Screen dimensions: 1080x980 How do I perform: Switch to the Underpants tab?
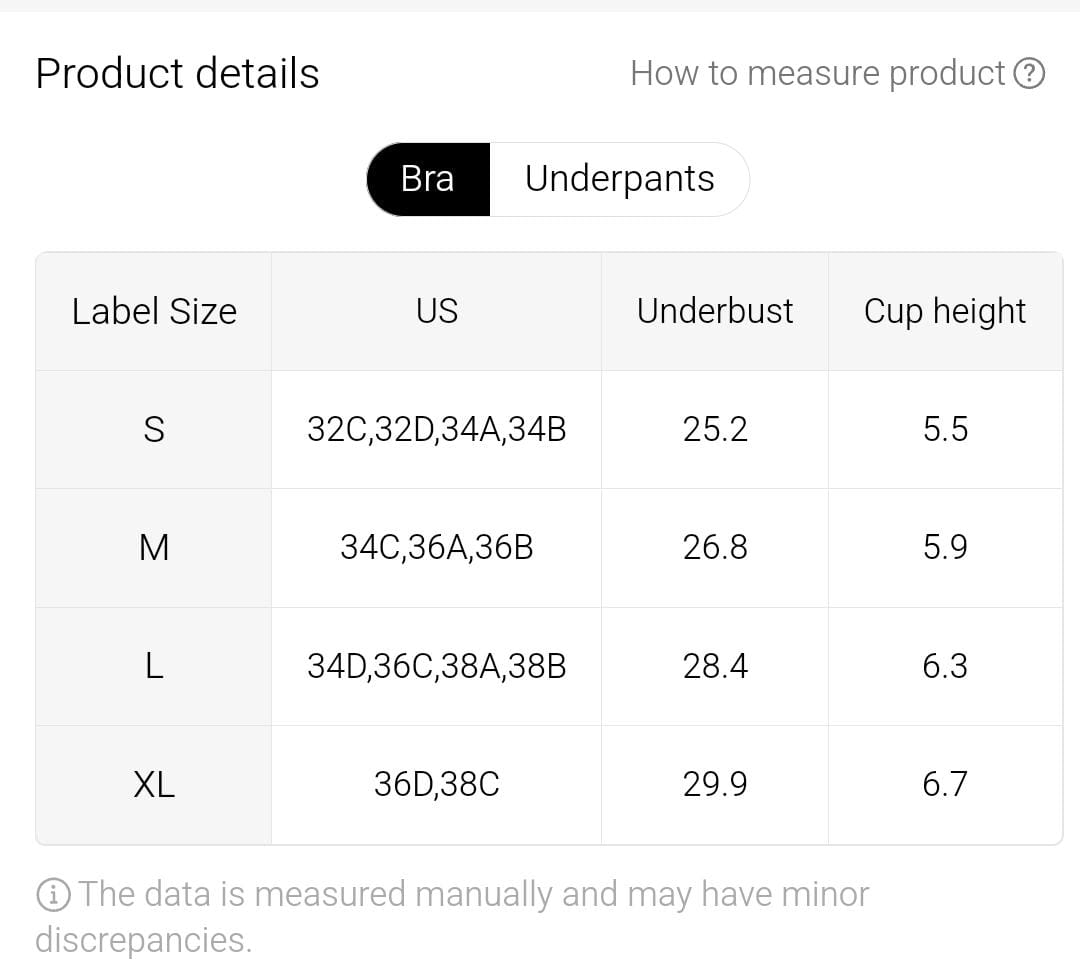(619, 179)
